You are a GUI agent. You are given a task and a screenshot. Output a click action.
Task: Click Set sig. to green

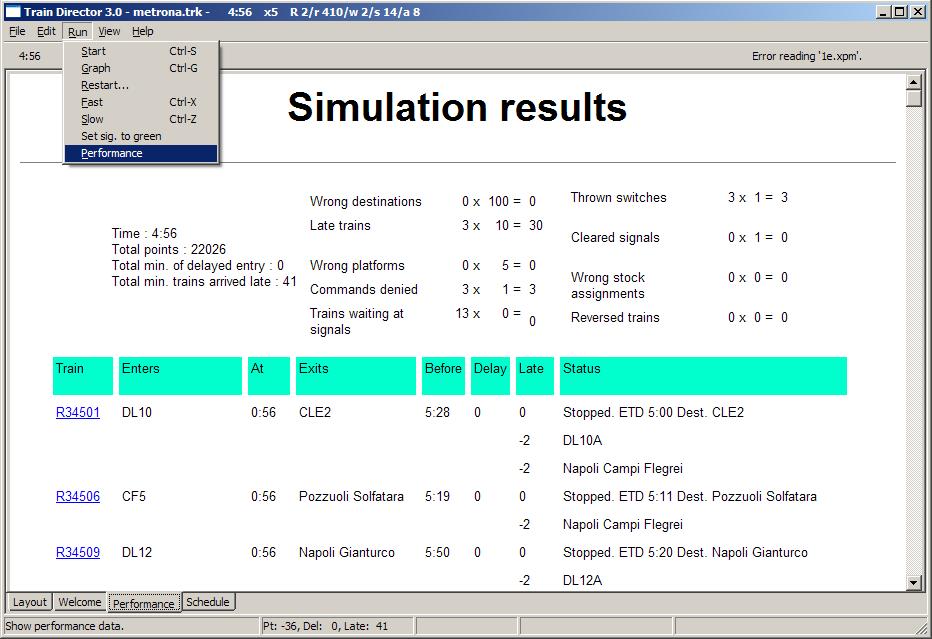(121, 136)
